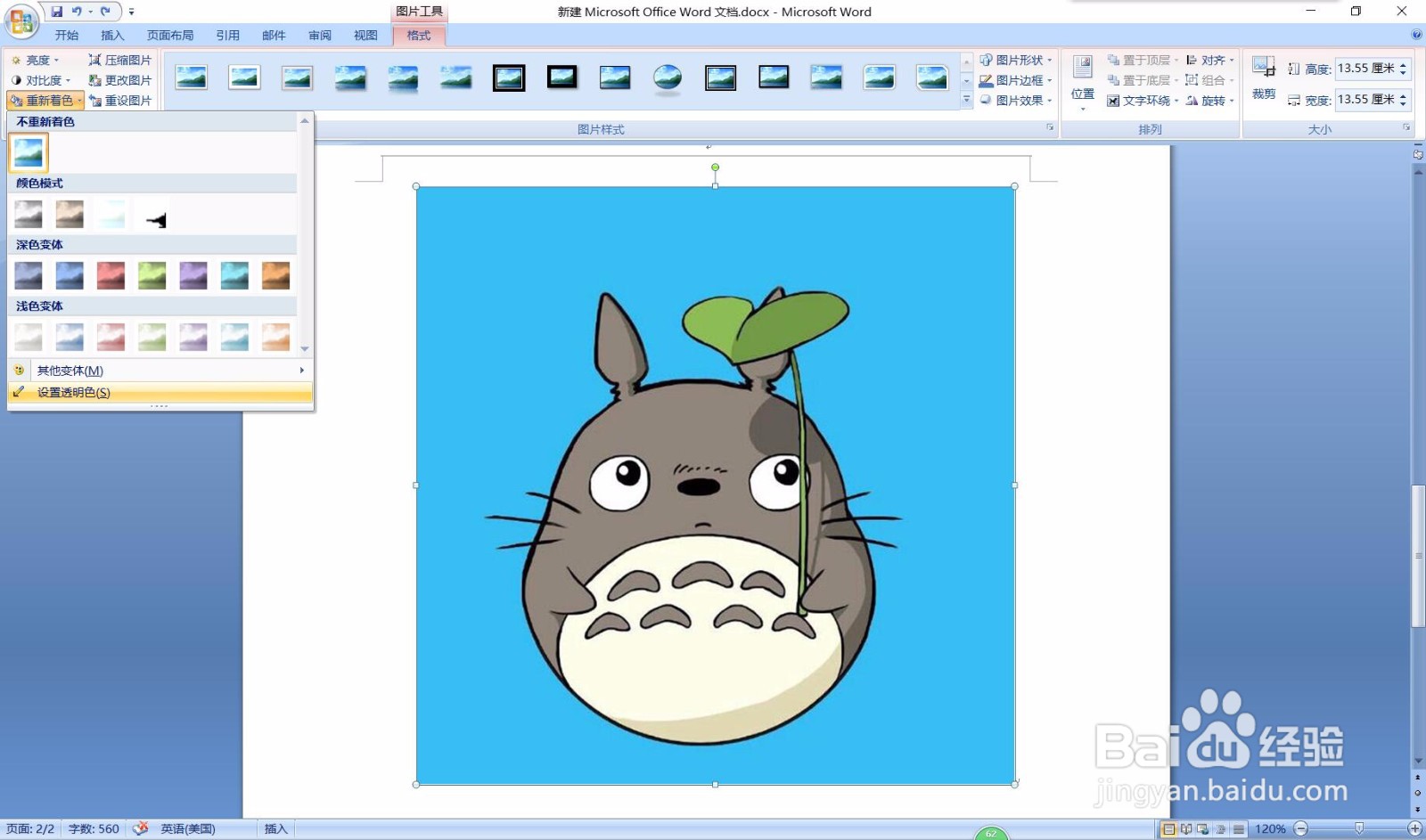Click the zoom in plus button
The height and width of the screenshot is (840, 1426).
pyautogui.click(x=1414, y=829)
